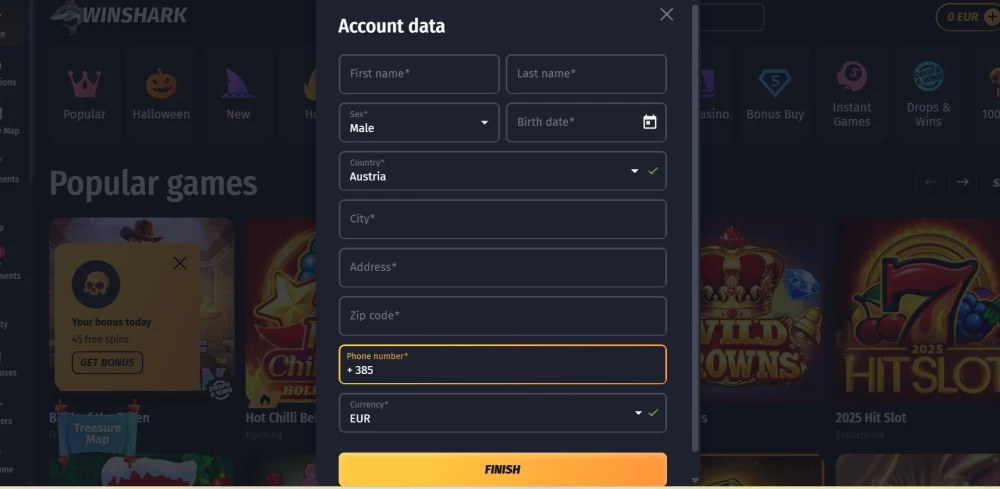Select the Drops & Wins icon

(928, 78)
